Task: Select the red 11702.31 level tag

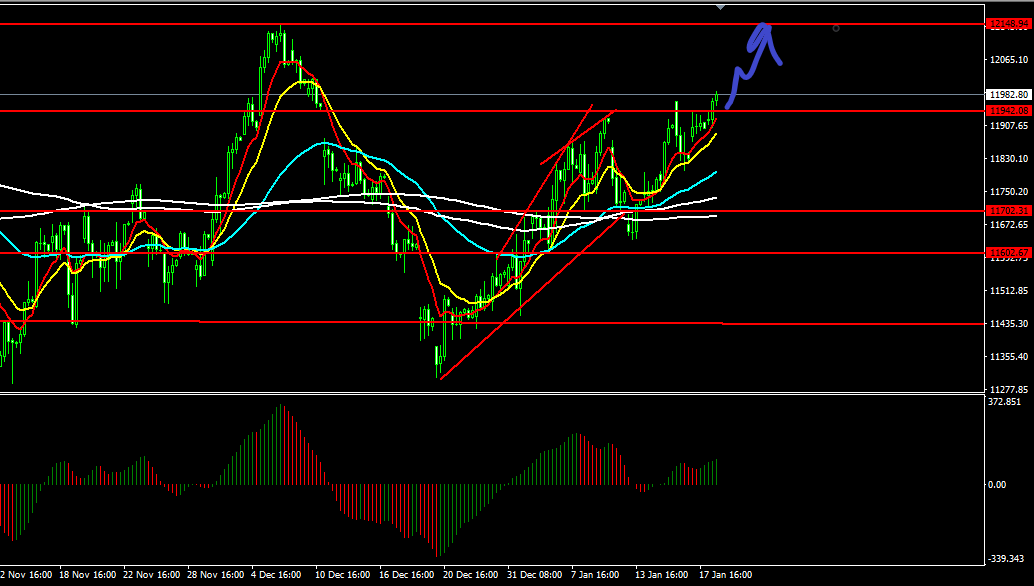Action: click(x=1009, y=211)
